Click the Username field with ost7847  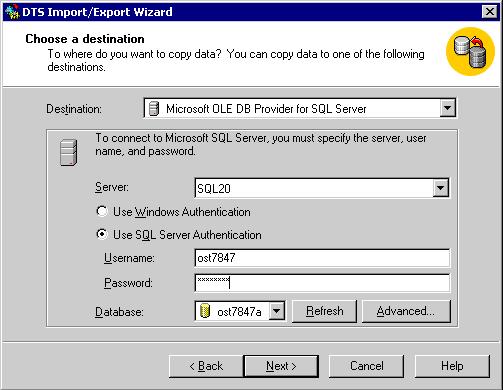[322, 258]
